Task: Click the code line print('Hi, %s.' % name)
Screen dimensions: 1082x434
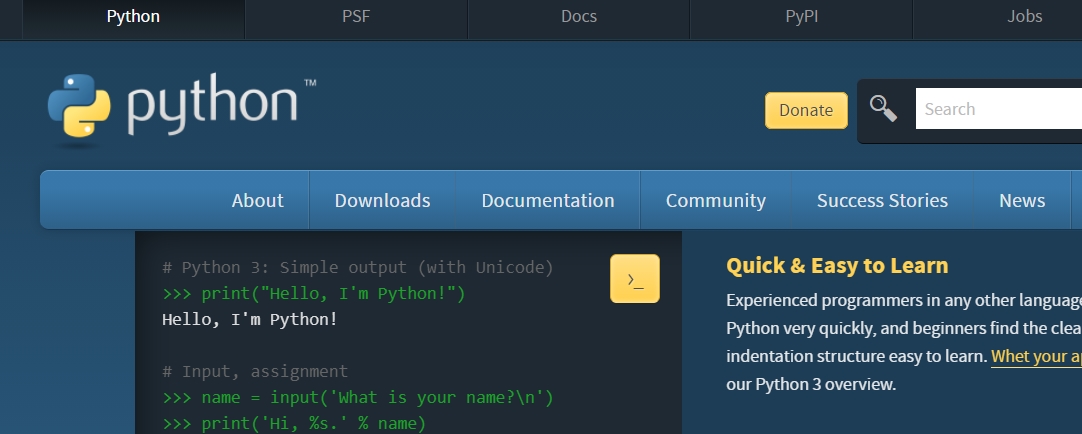Action: tap(294, 423)
